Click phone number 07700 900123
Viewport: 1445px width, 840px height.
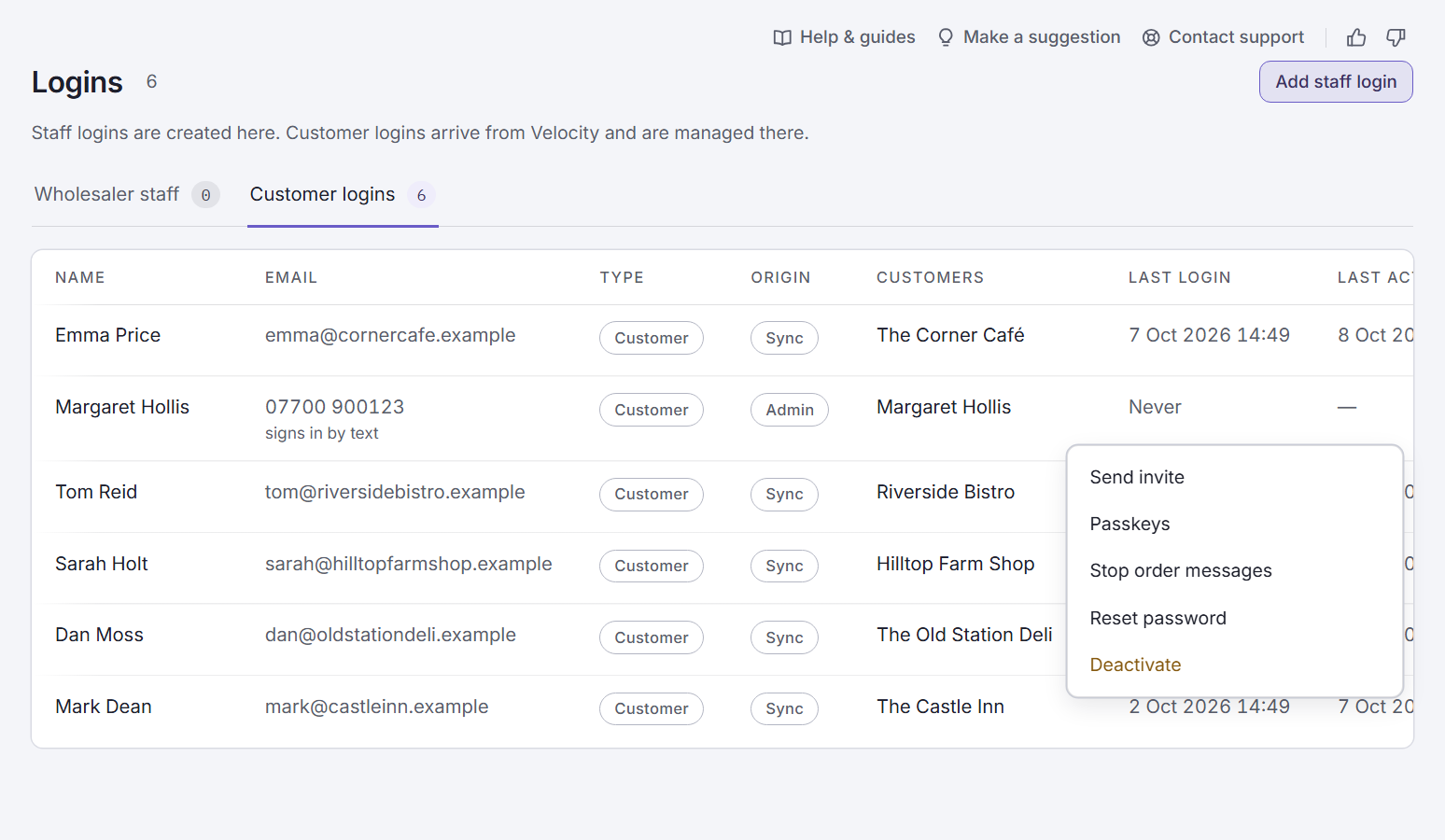[334, 407]
